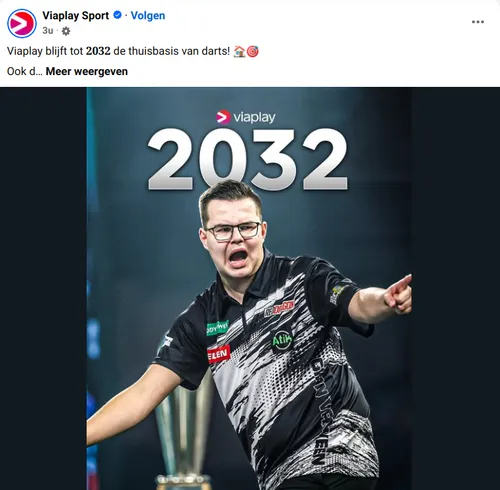Open the three-dot post options menu
Image resolution: width=500 pixels, height=490 pixels.
478,22
